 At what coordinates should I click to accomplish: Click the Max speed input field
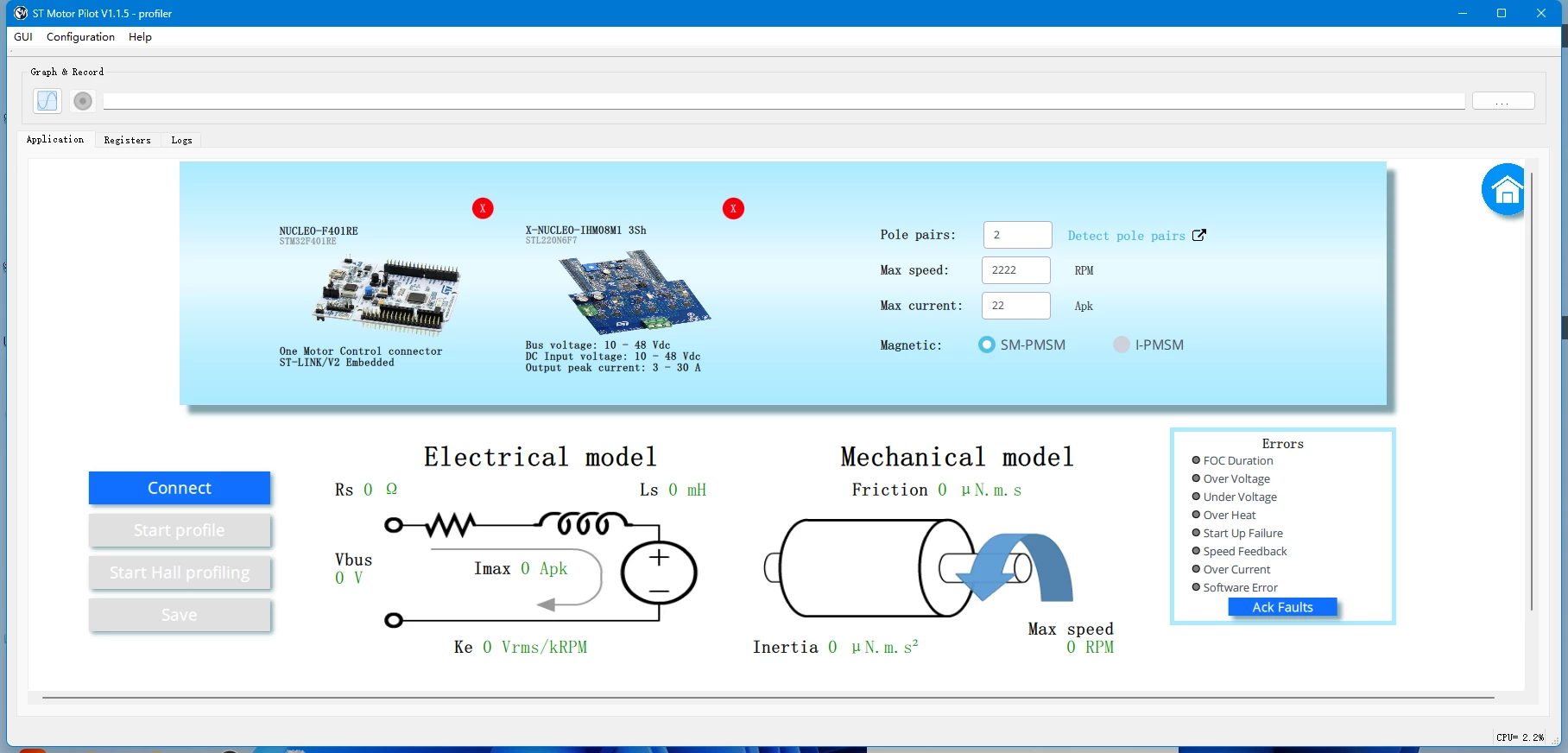[x=1016, y=270]
